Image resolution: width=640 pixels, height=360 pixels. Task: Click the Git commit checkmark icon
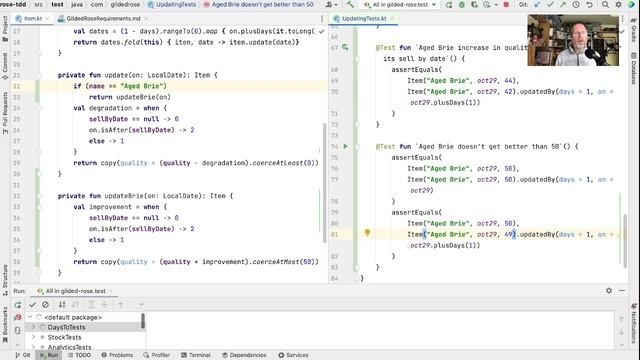(x=550, y=4)
